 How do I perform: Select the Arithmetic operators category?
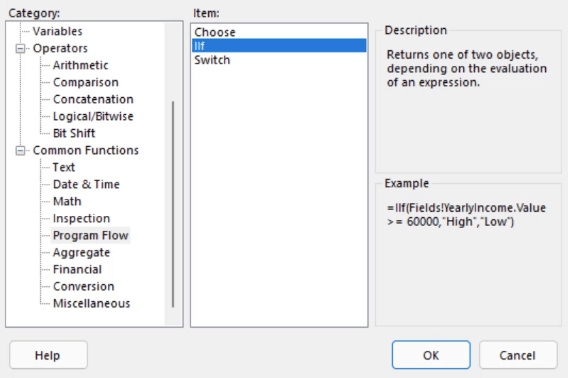(x=80, y=65)
